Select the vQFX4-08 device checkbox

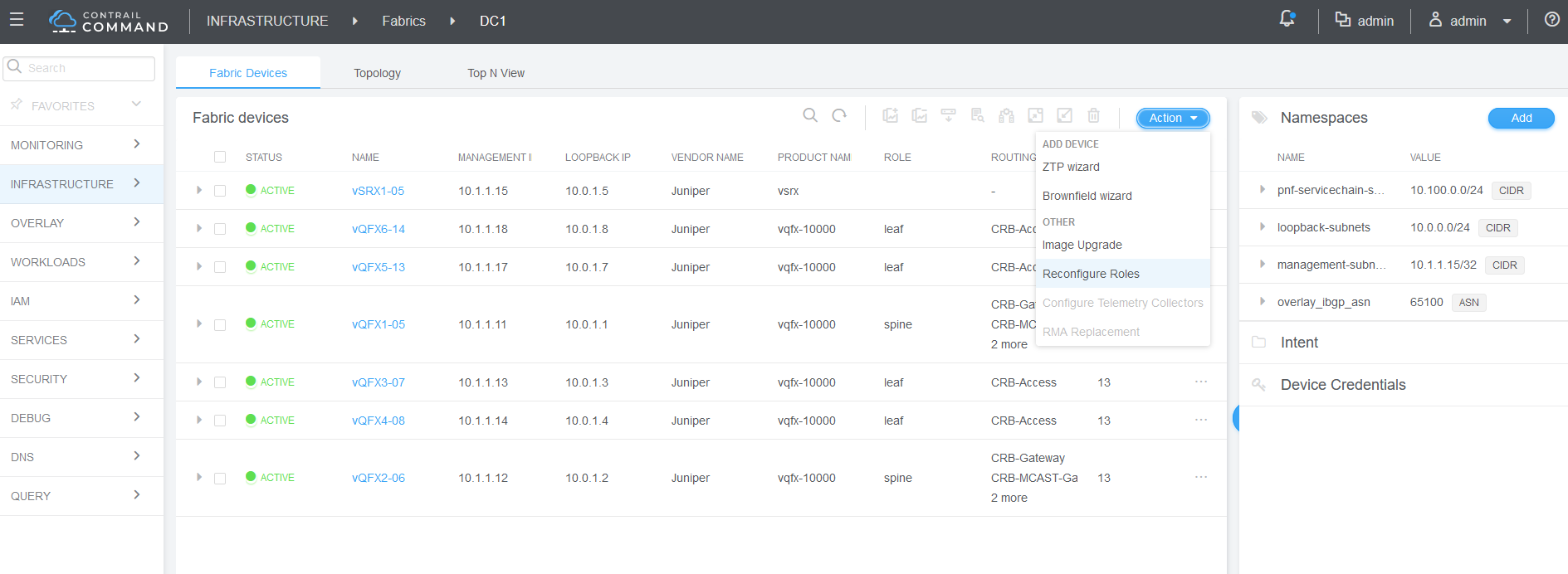tap(220, 421)
